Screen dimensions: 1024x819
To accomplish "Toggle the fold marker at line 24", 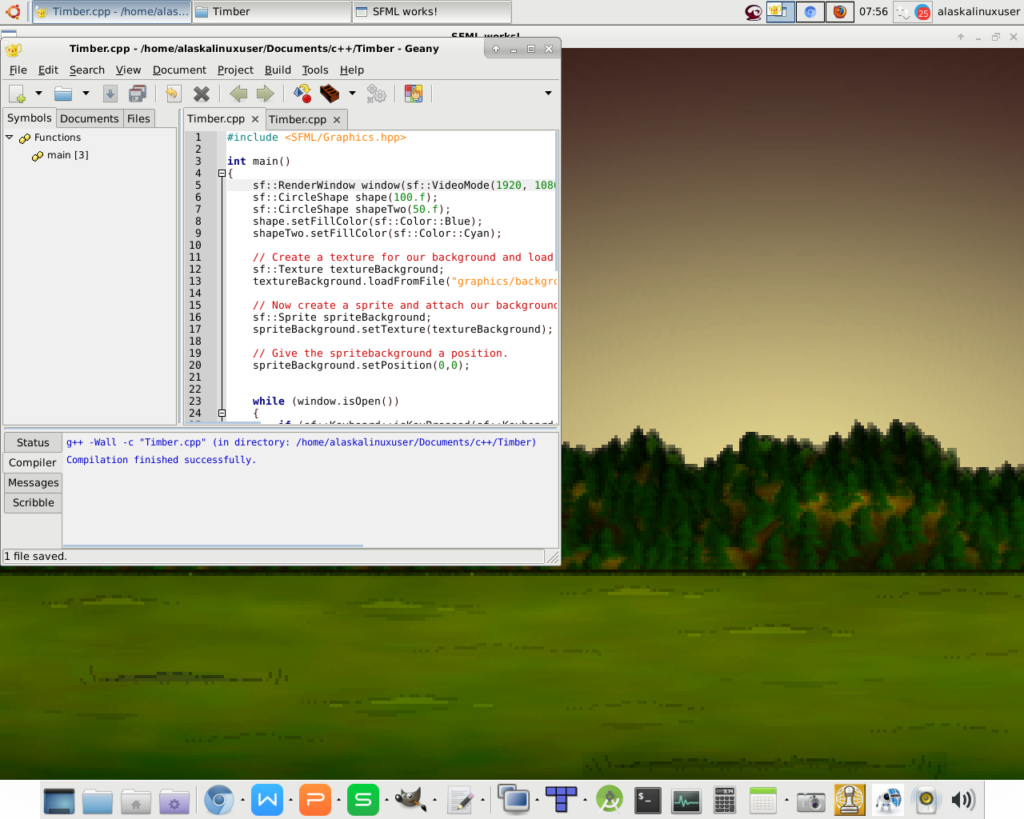I will coord(221,413).
